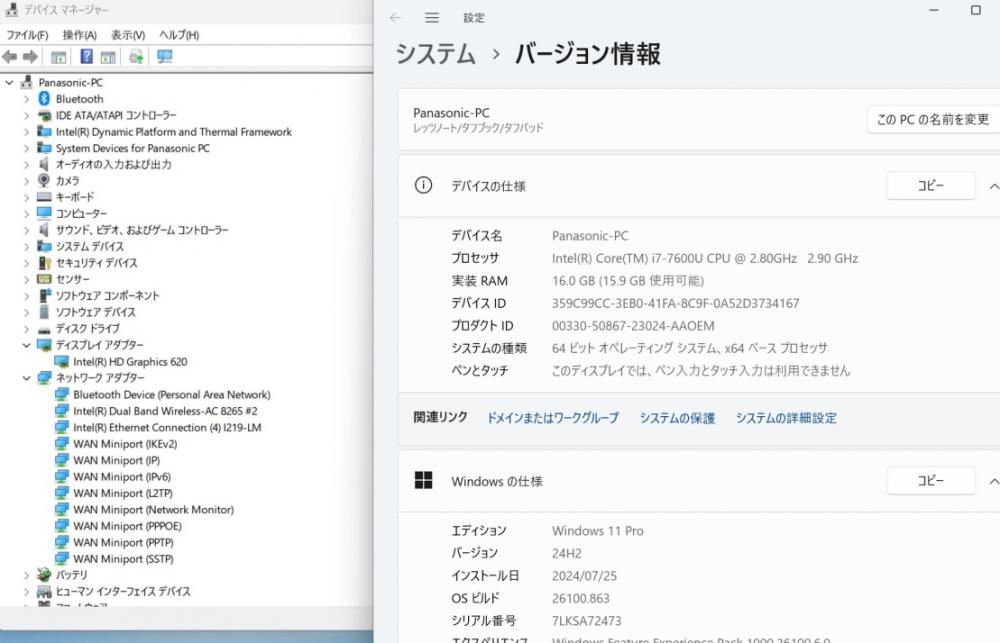Click OS build value 26100.863
The image size is (1000, 643).
(x=580, y=598)
